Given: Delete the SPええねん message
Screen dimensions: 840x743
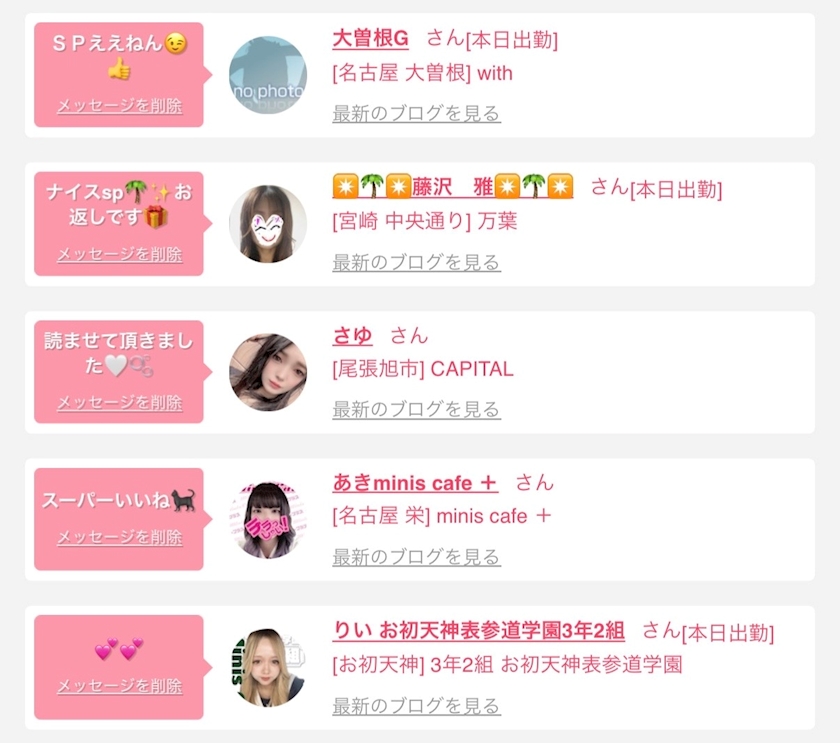Looking at the screenshot, I should (x=119, y=106).
